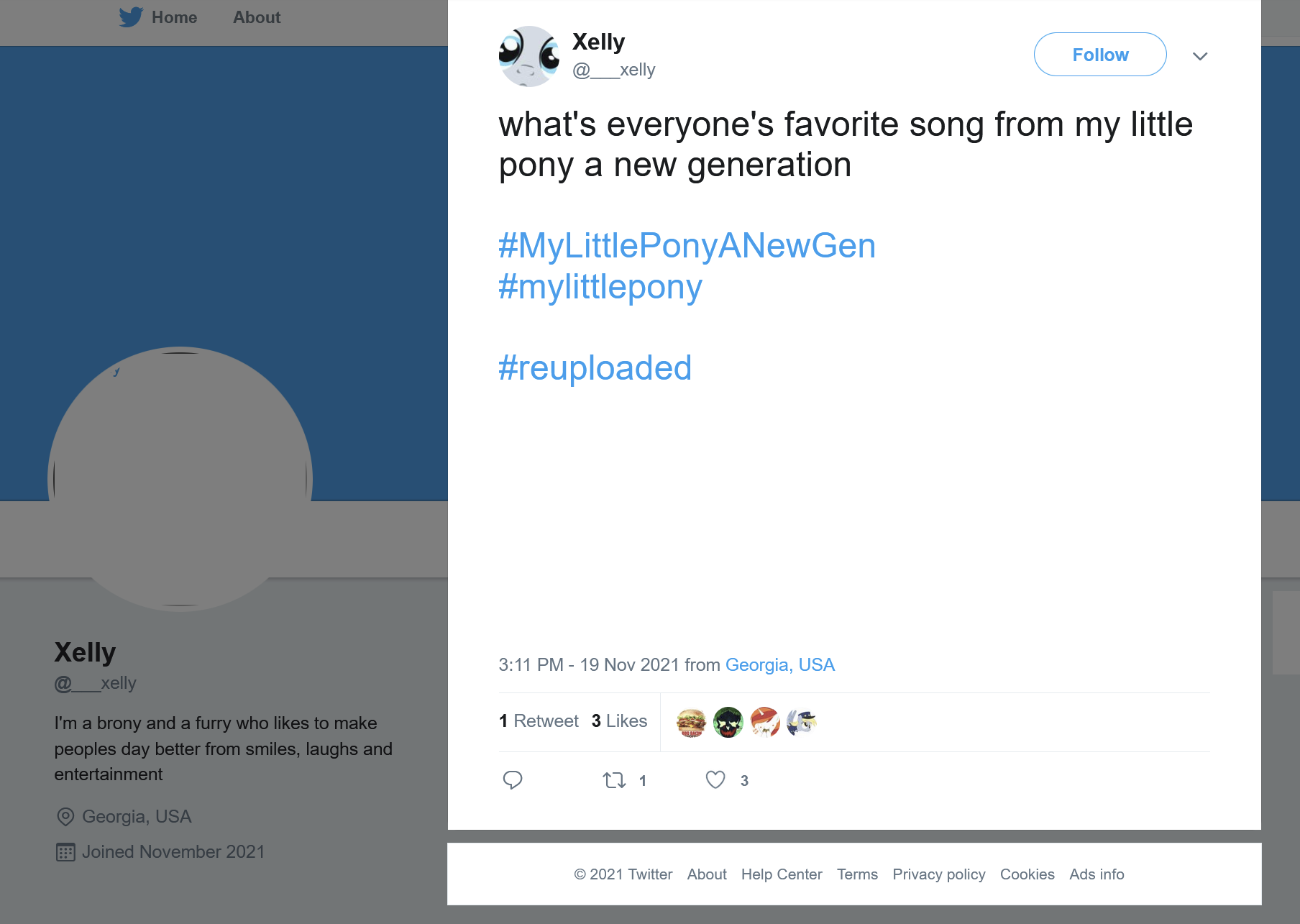The width and height of the screenshot is (1300, 924).
Task: Go to the Home menu item
Action: [174, 17]
